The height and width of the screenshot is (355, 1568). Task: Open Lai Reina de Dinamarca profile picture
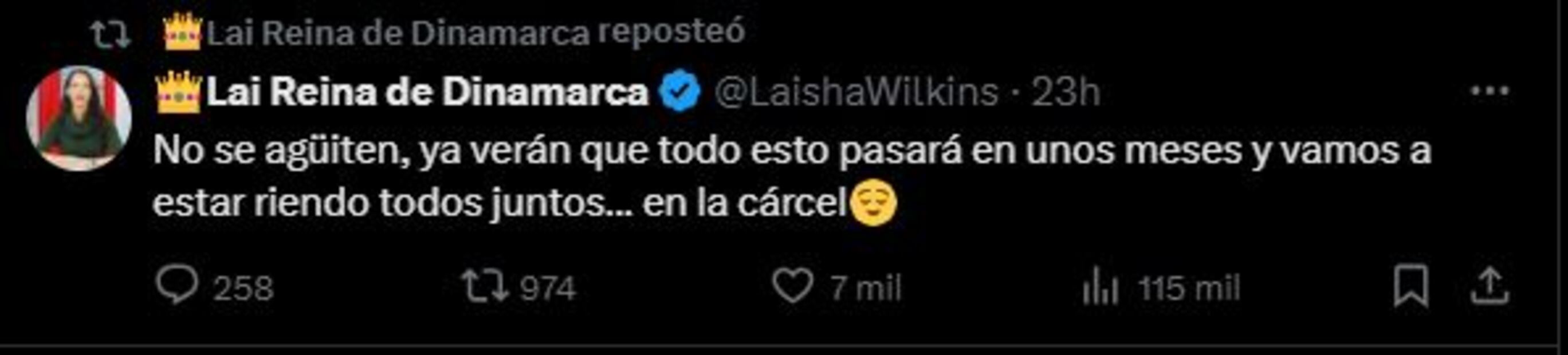tap(78, 119)
